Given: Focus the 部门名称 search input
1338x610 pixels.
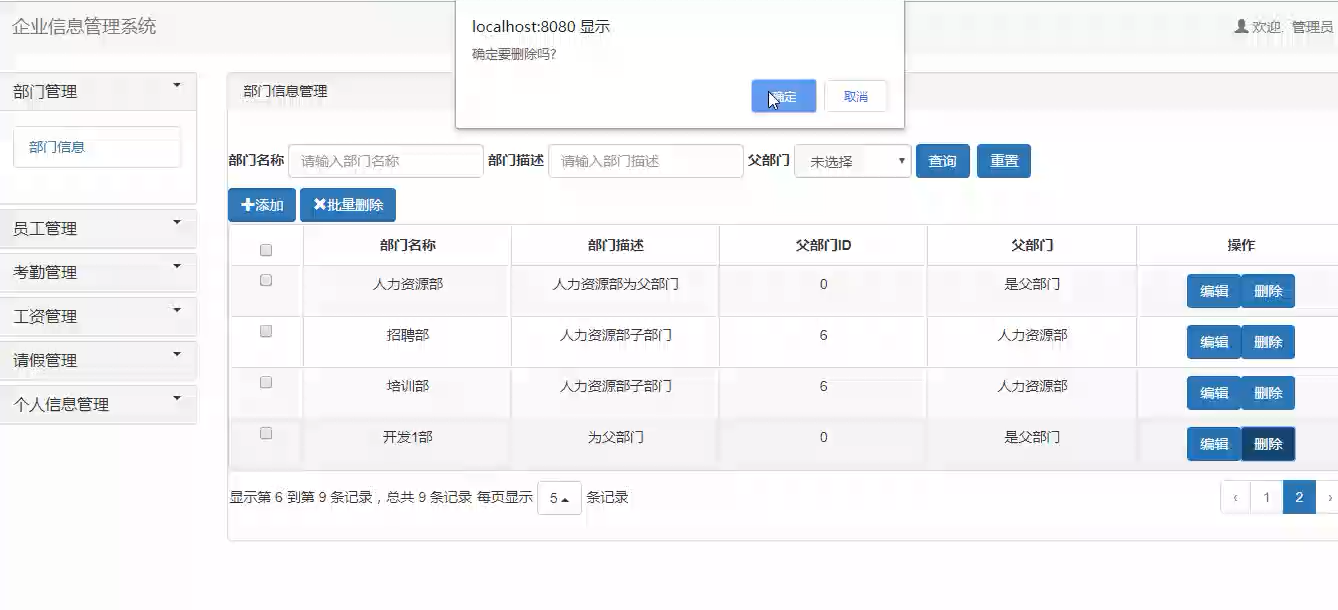Looking at the screenshot, I should (x=386, y=161).
